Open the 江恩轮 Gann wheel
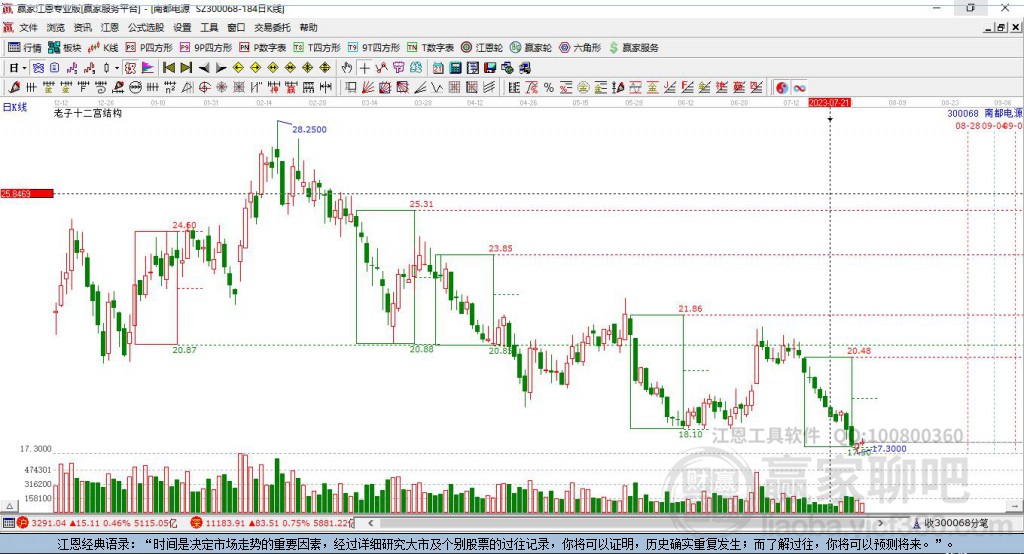1024x554 pixels. [482, 48]
